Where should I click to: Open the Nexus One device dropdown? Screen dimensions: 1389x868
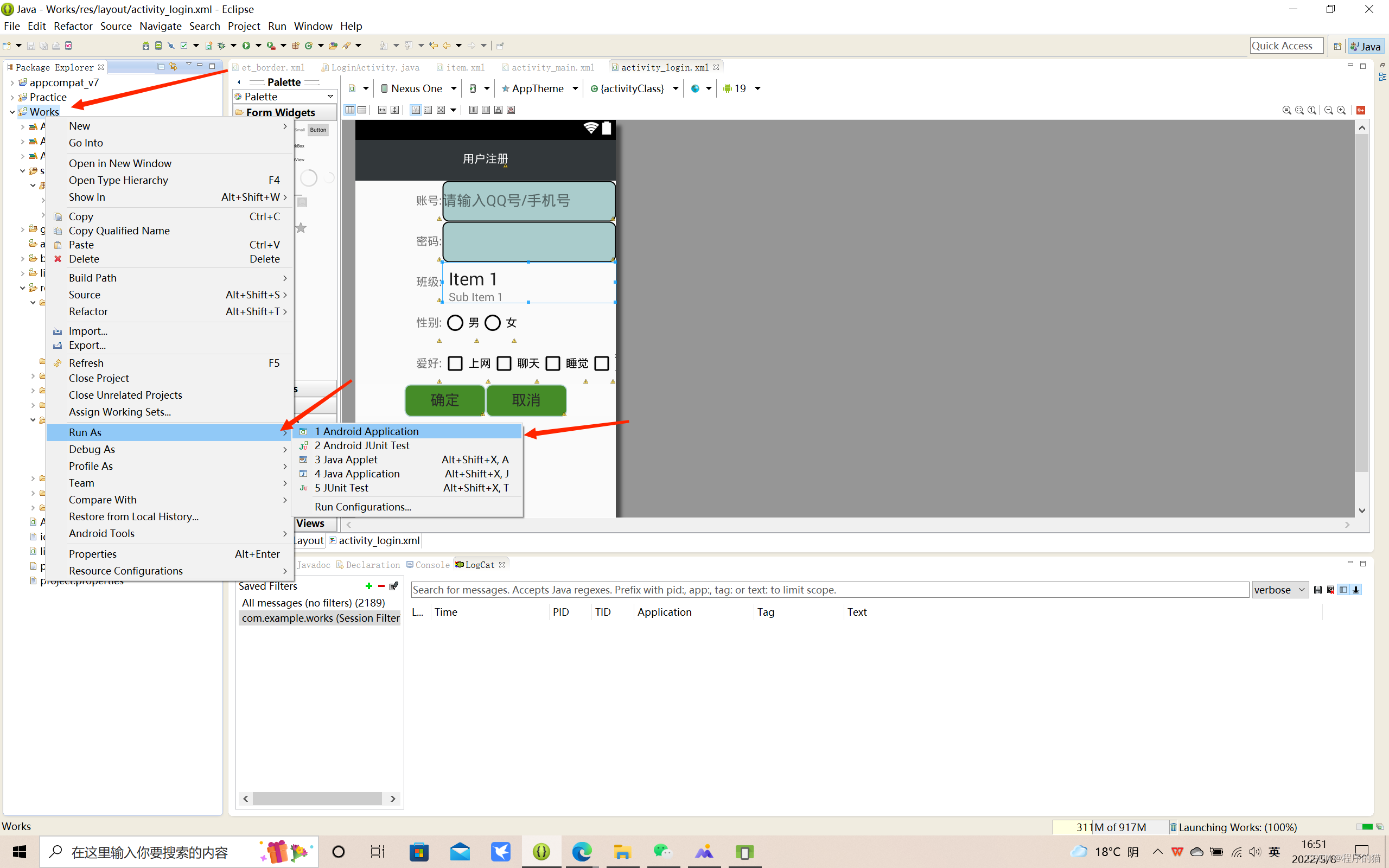[419, 88]
